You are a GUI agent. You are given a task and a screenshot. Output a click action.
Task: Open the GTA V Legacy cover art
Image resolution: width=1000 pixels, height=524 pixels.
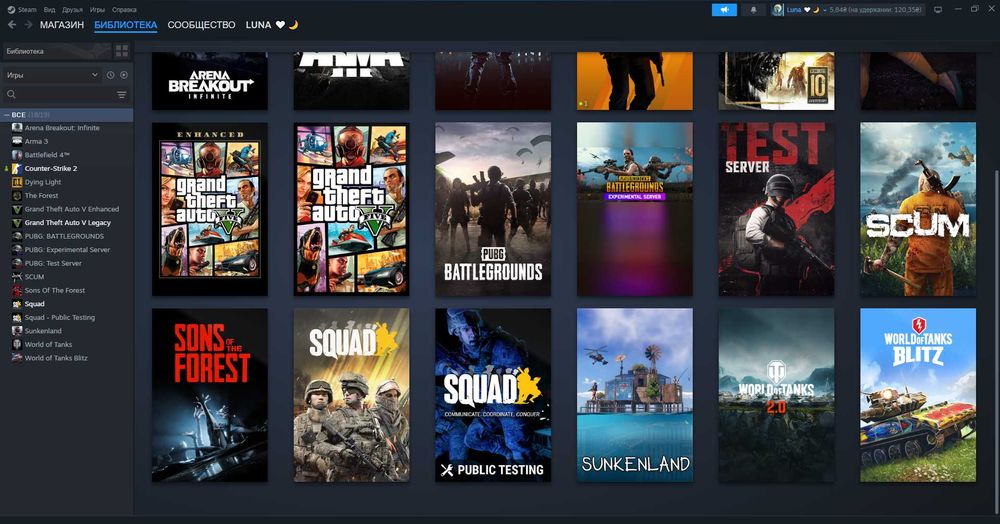pyautogui.click(x=351, y=209)
